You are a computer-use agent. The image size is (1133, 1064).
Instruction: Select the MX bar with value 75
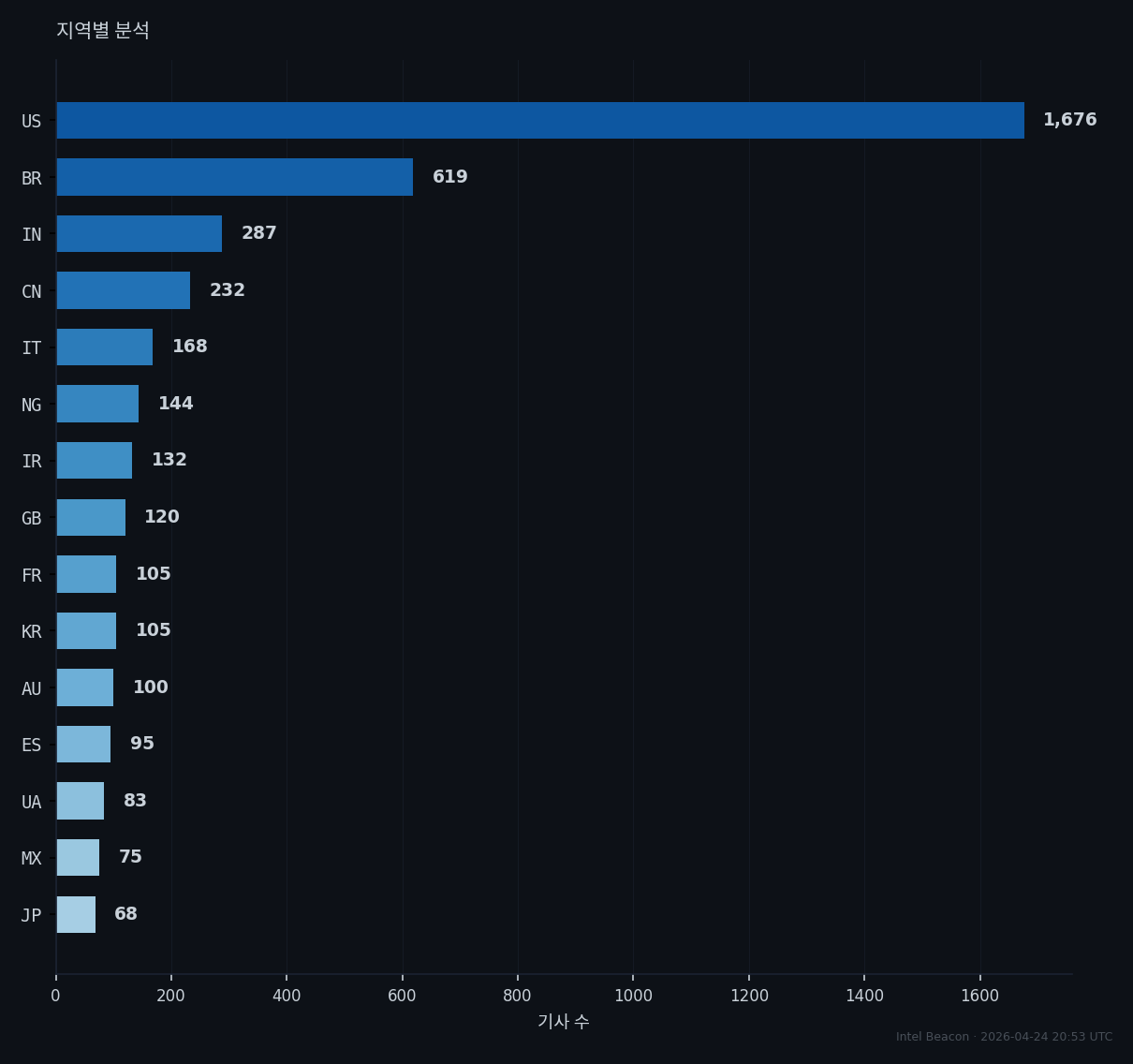point(78,857)
